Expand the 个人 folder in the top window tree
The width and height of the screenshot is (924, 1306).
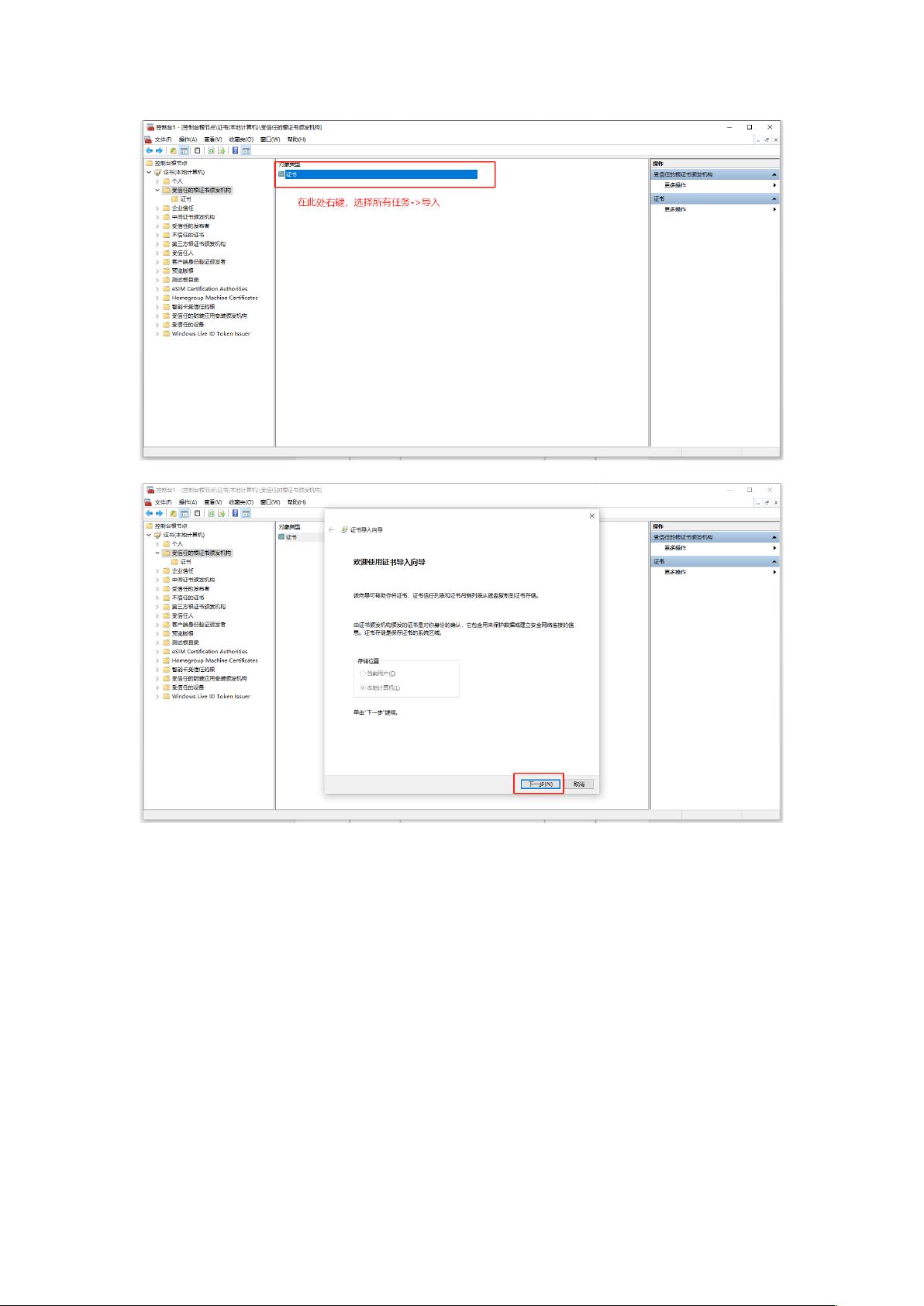tap(157, 181)
